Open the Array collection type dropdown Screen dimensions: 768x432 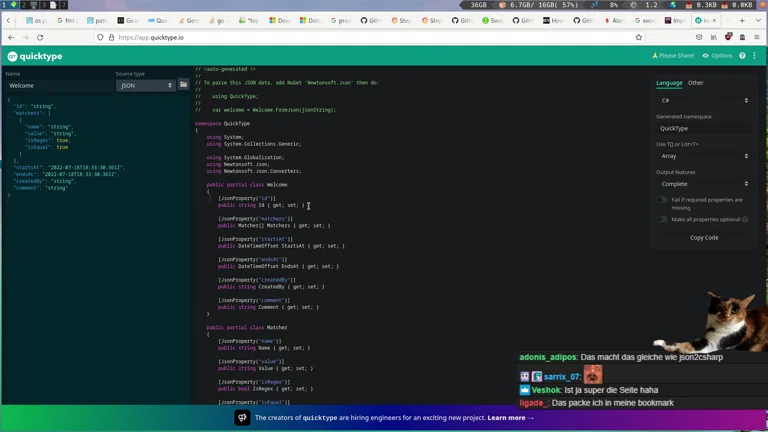click(704, 156)
